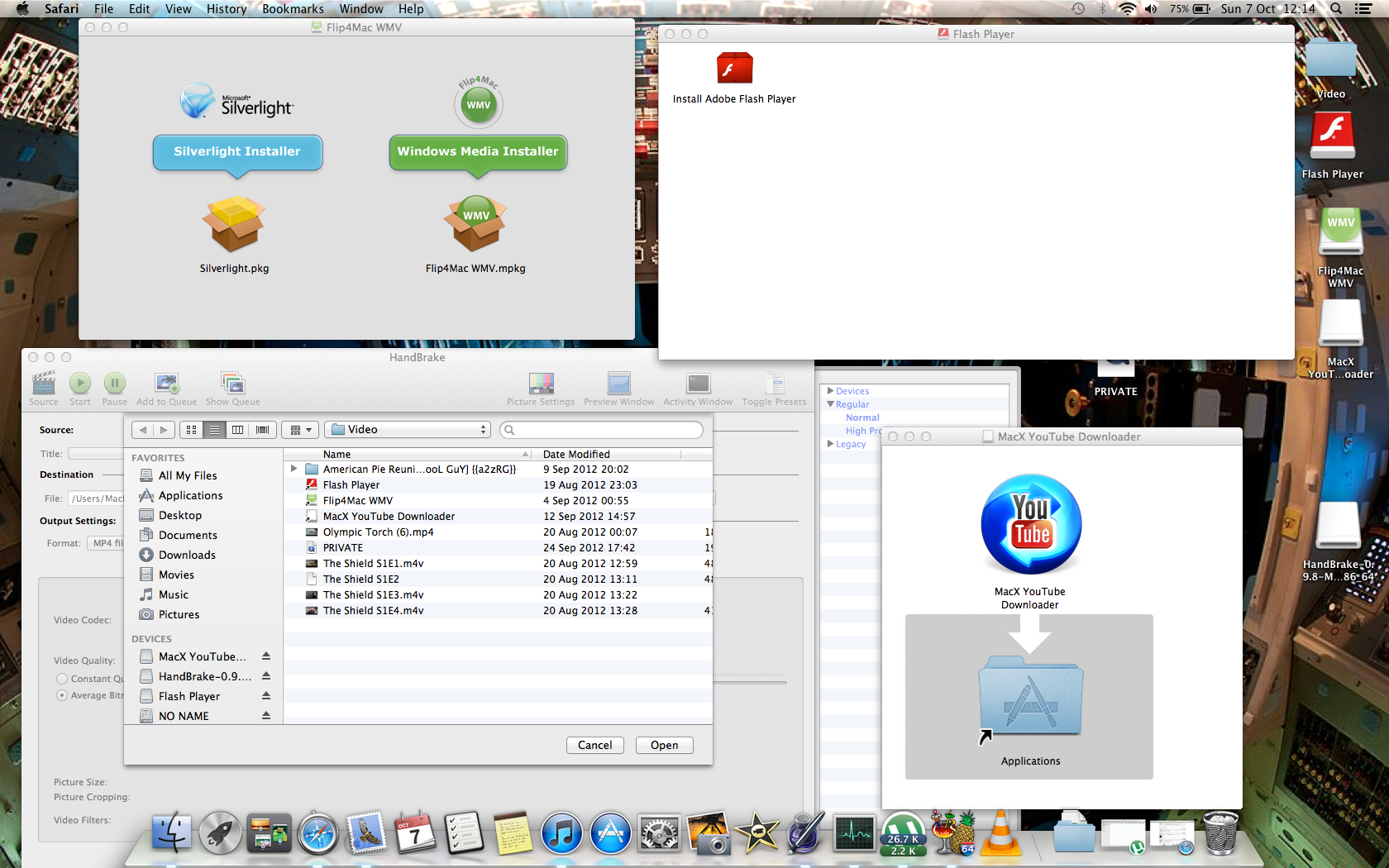Open the arrange-by dropdown in file dialog
The image size is (1389, 868).
pyautogui.click(x=300, y=430)
